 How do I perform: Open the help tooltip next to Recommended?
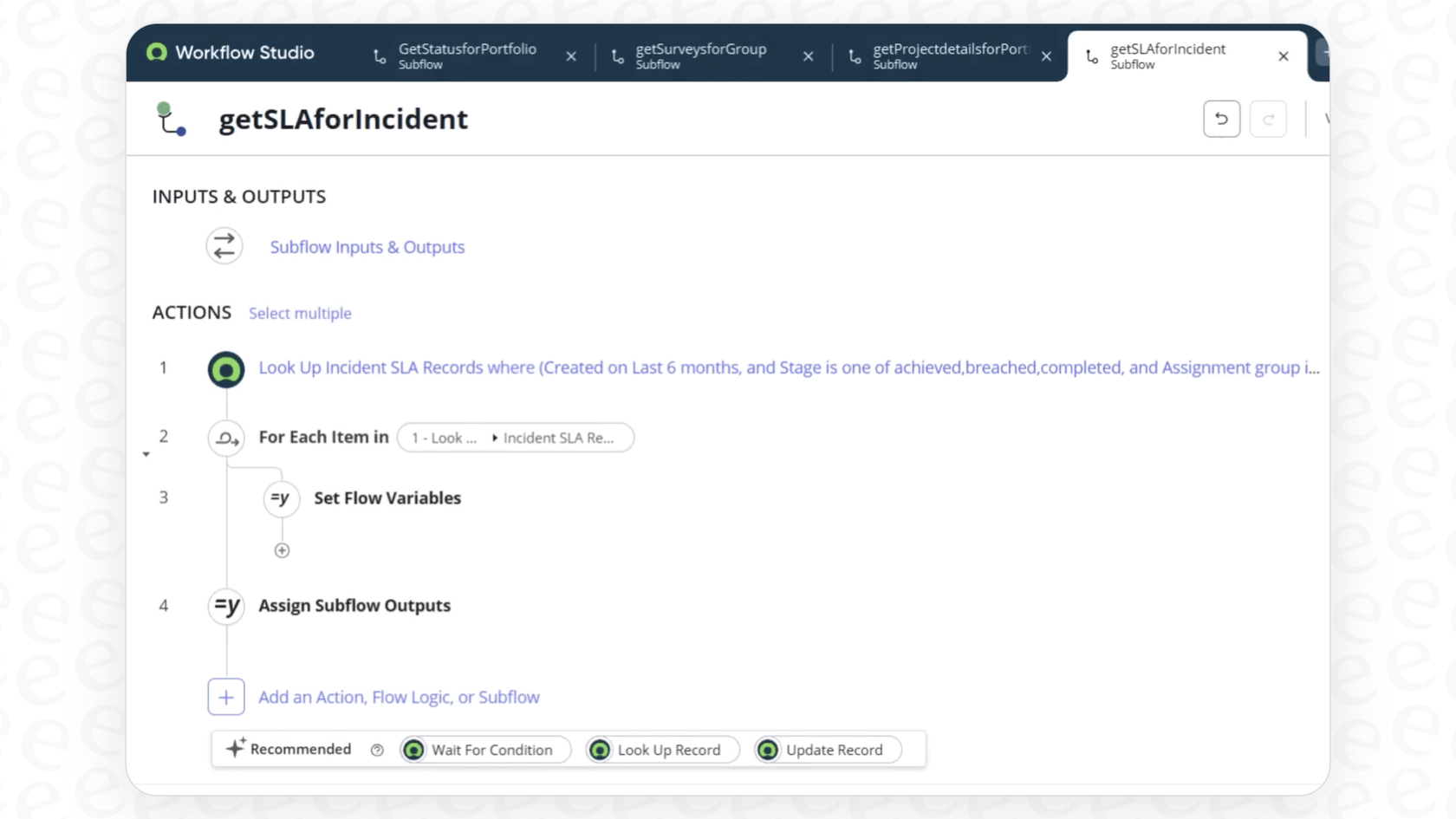pyautogui.click(x=377, y=750)
